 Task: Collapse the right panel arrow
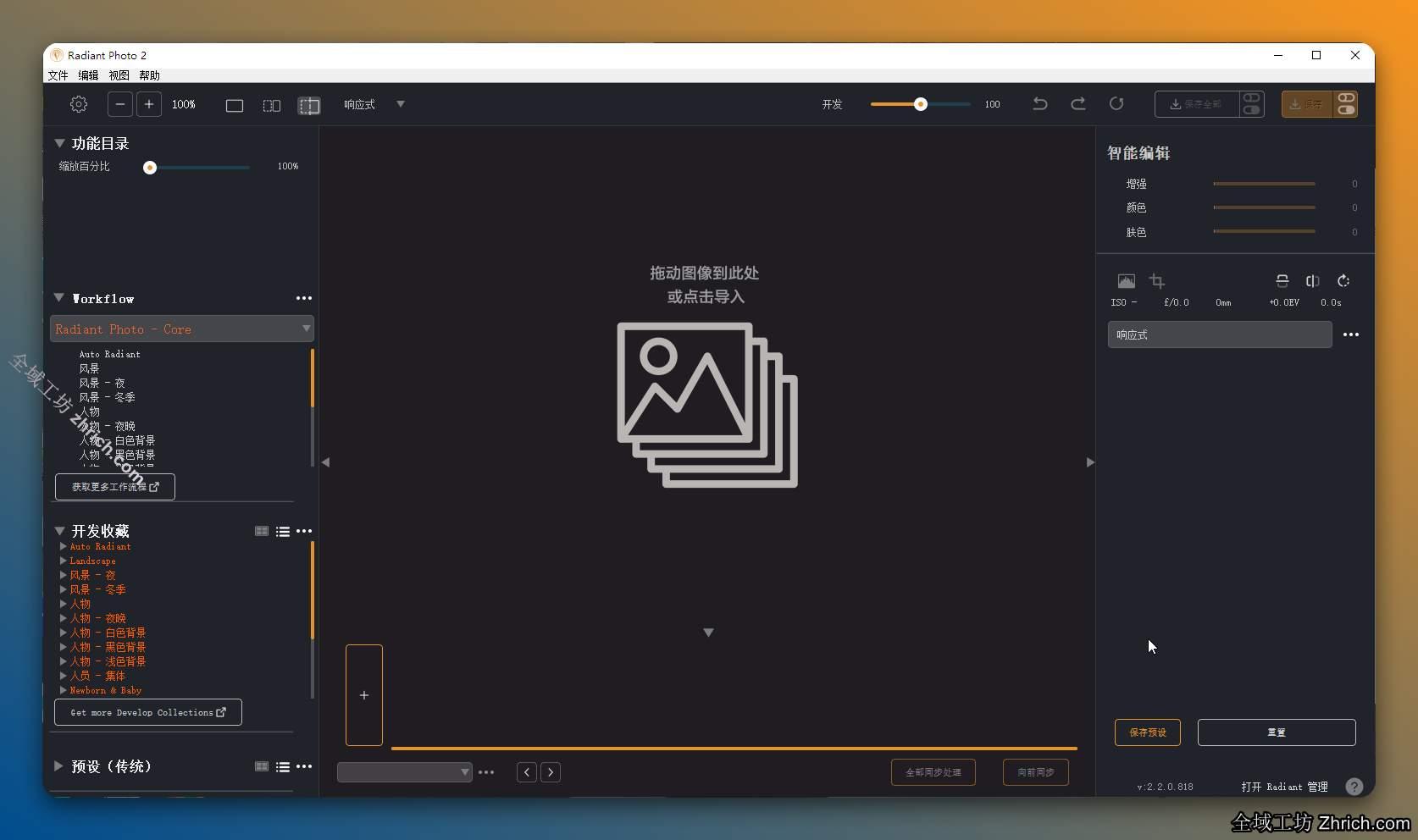(1090, 462)
